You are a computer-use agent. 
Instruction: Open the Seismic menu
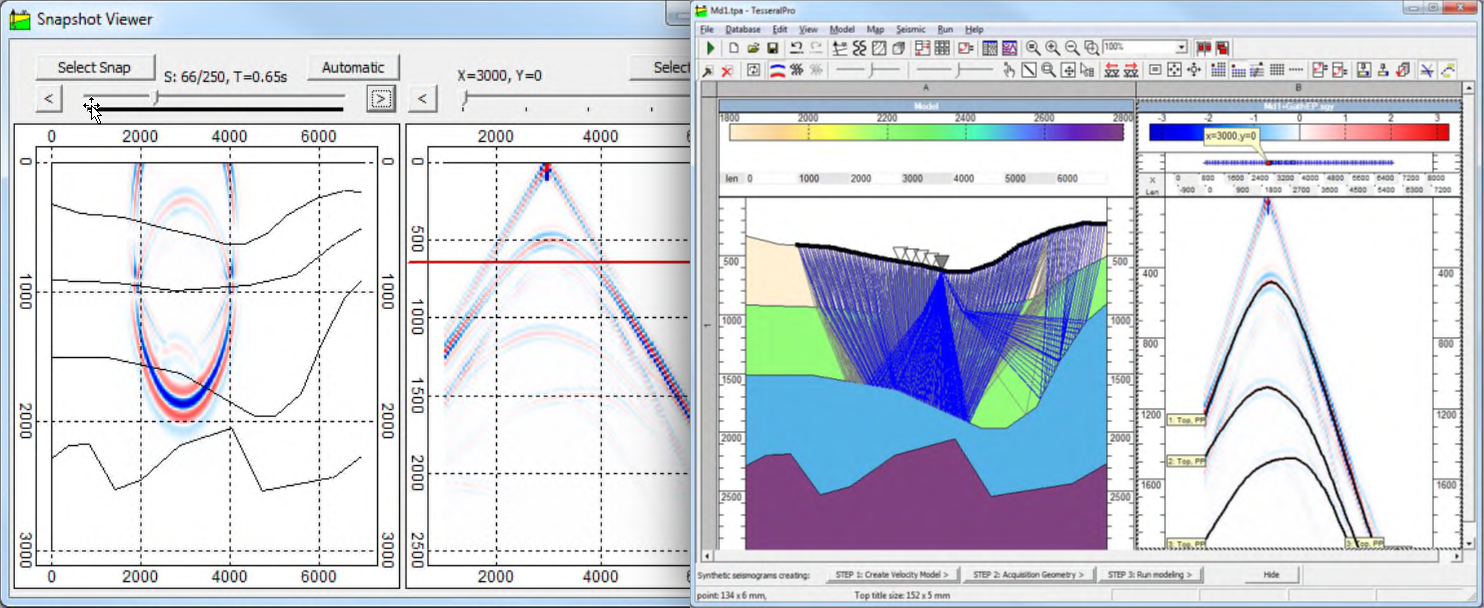pos(910,30)
